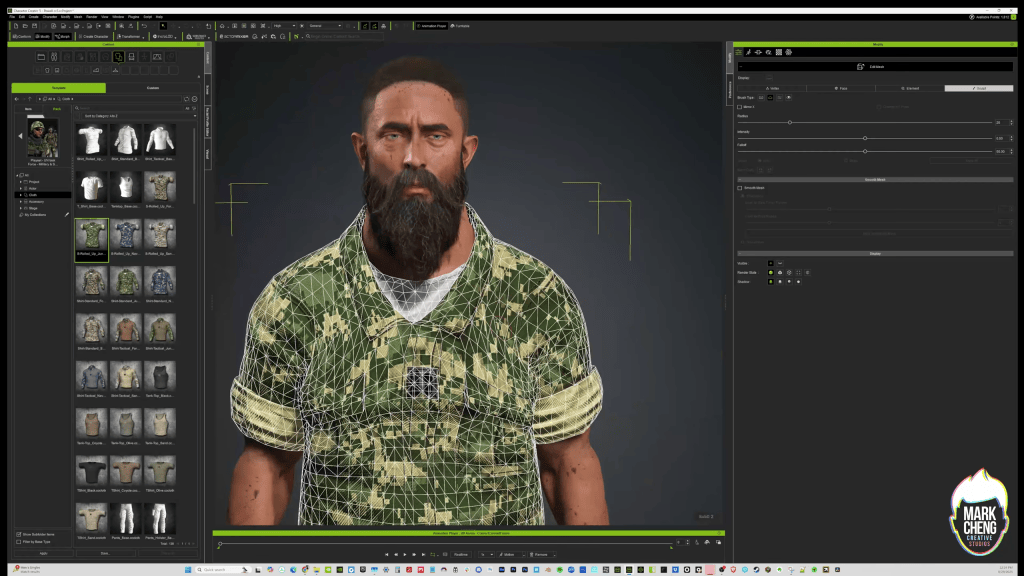Select the arrow Select tool in the toolbar
1024x576 pixels.
163,26
